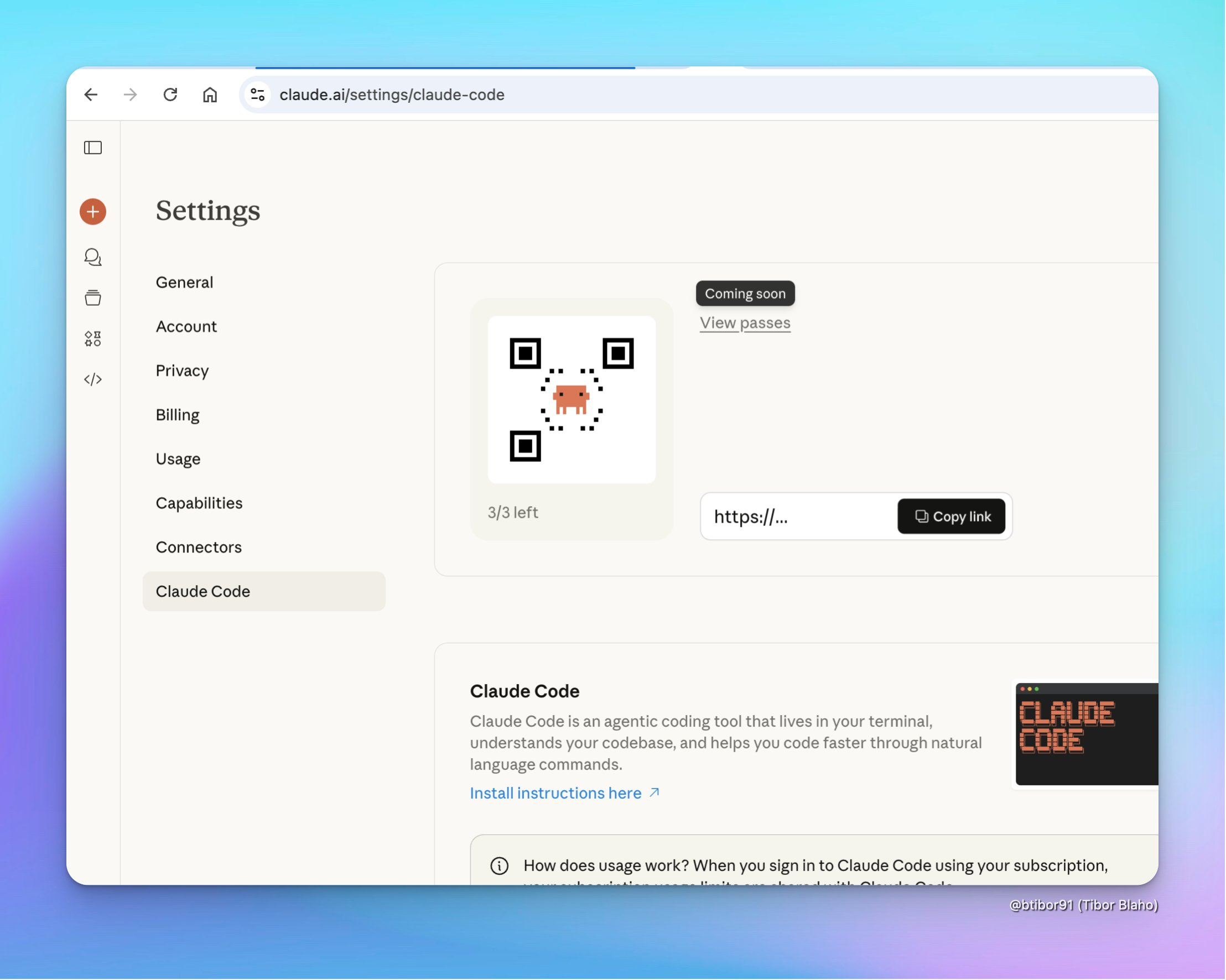Open the Install instructions here link

pyautogui.click(x=565, y=793)
